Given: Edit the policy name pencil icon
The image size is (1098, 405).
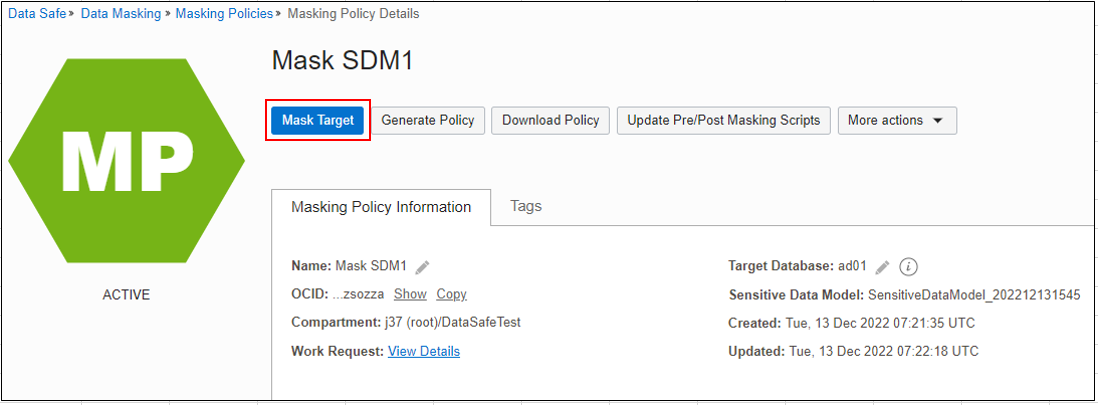Looking at the screenshot, I should tap(422, 267).
